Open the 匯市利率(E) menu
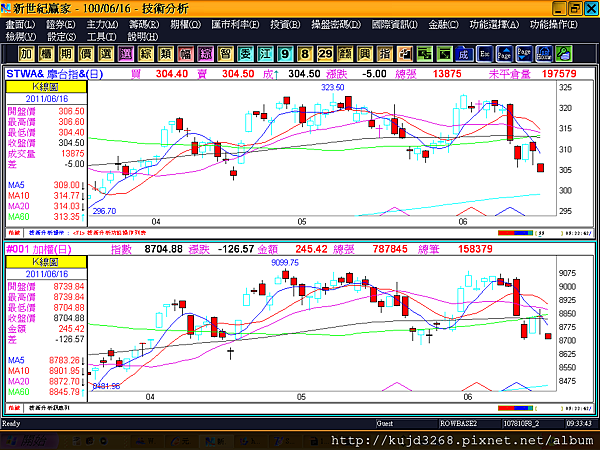 (x=235, y=25)
